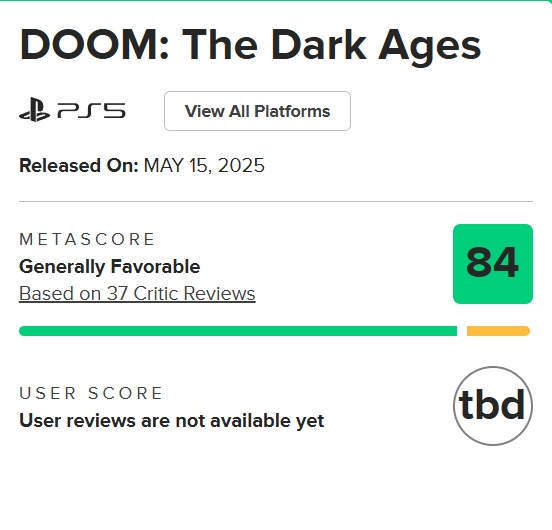Click the 37 in critic reviews link
The height and width of the screenshot is (530, 552).
pyautogui.click(x=117, y=293)
